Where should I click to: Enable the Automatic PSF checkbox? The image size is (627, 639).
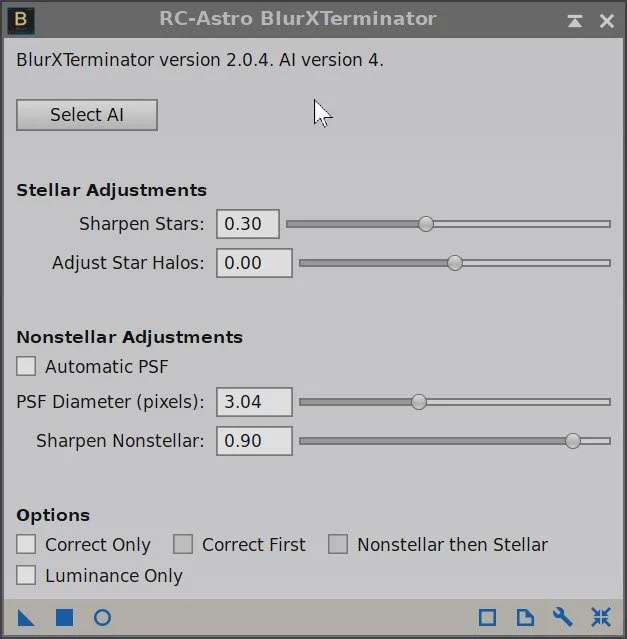pyautogui.click(x=26, y=366)
